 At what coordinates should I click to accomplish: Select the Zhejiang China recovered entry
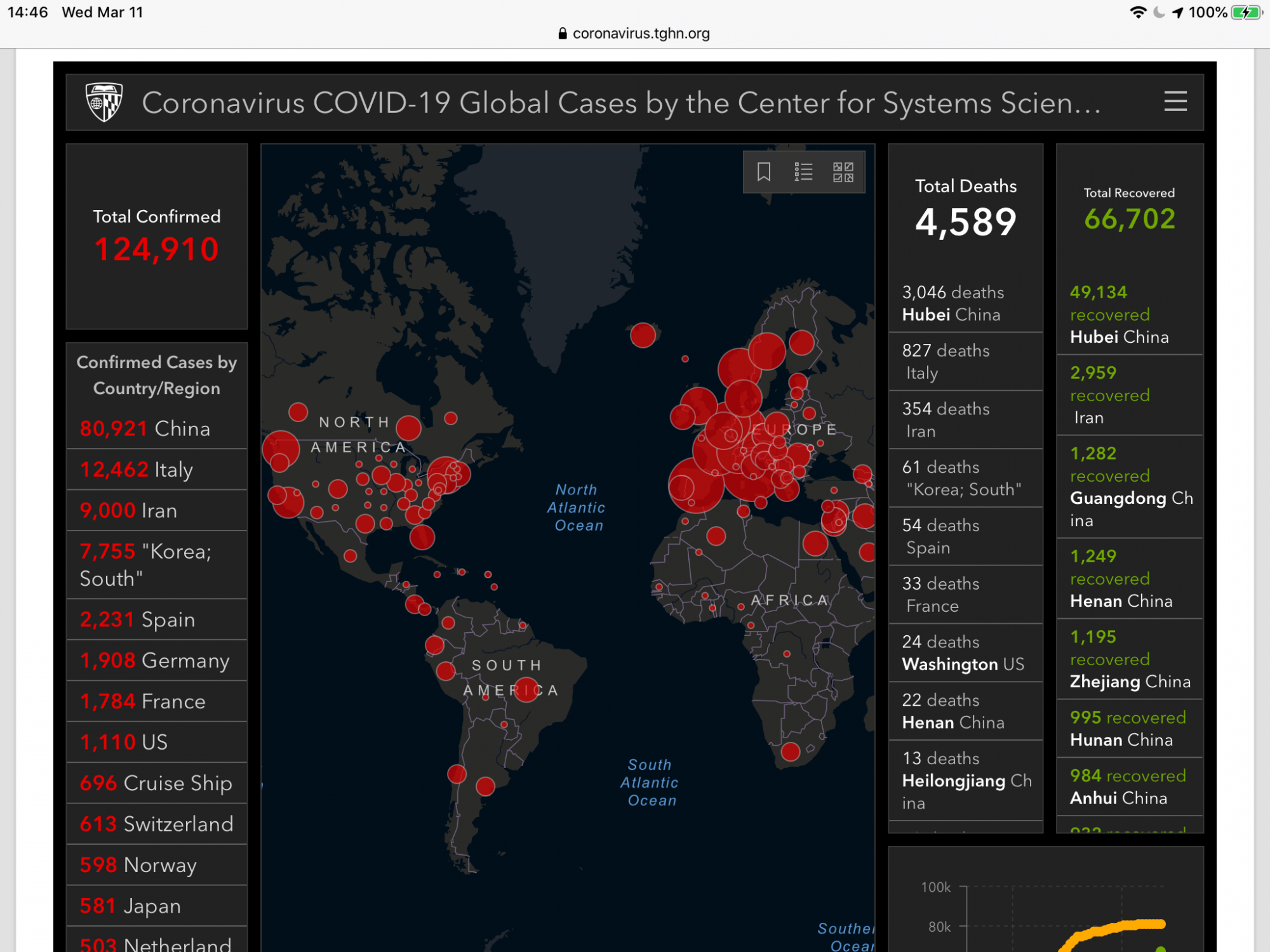click(1129, 659)
